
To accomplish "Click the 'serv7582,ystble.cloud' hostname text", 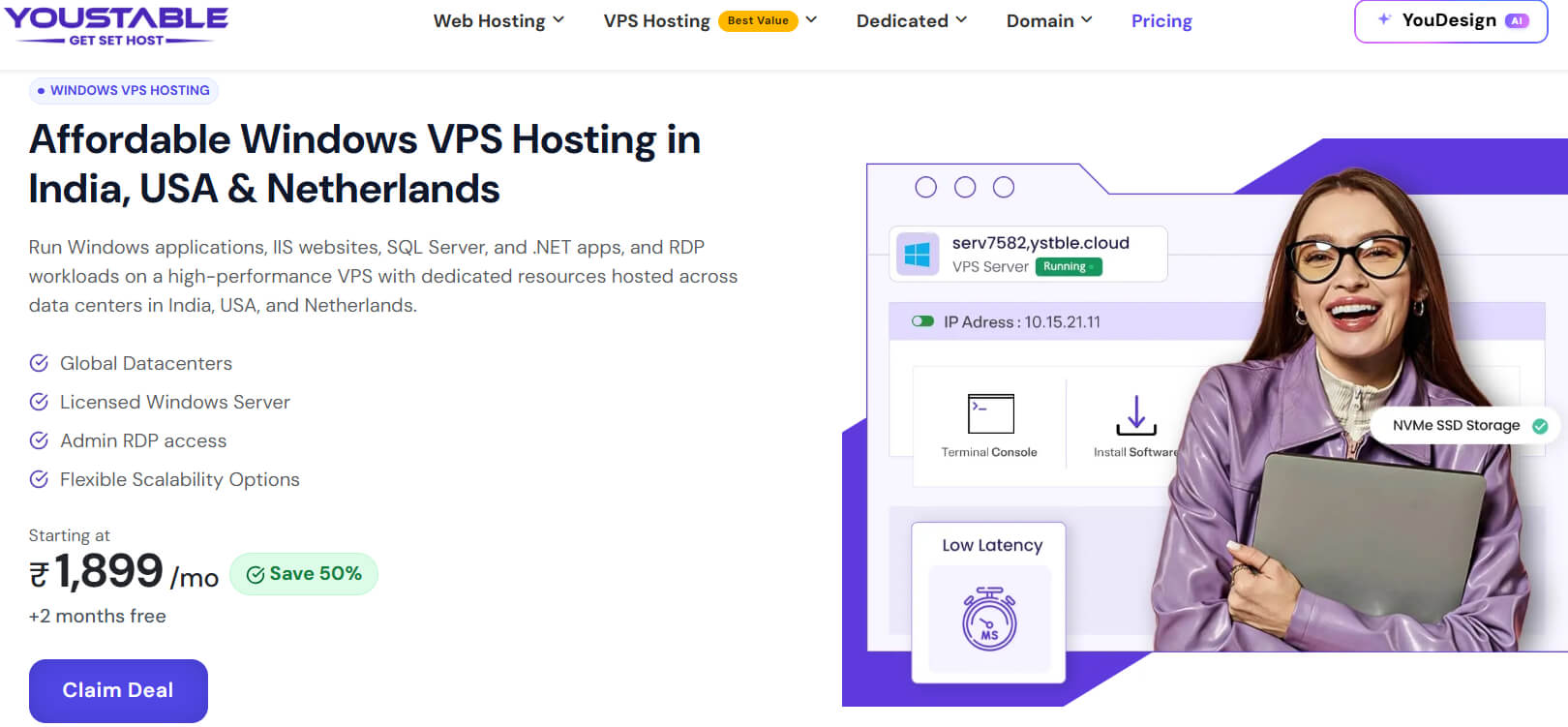I will pyautogui.click(x=1040, y=243).
